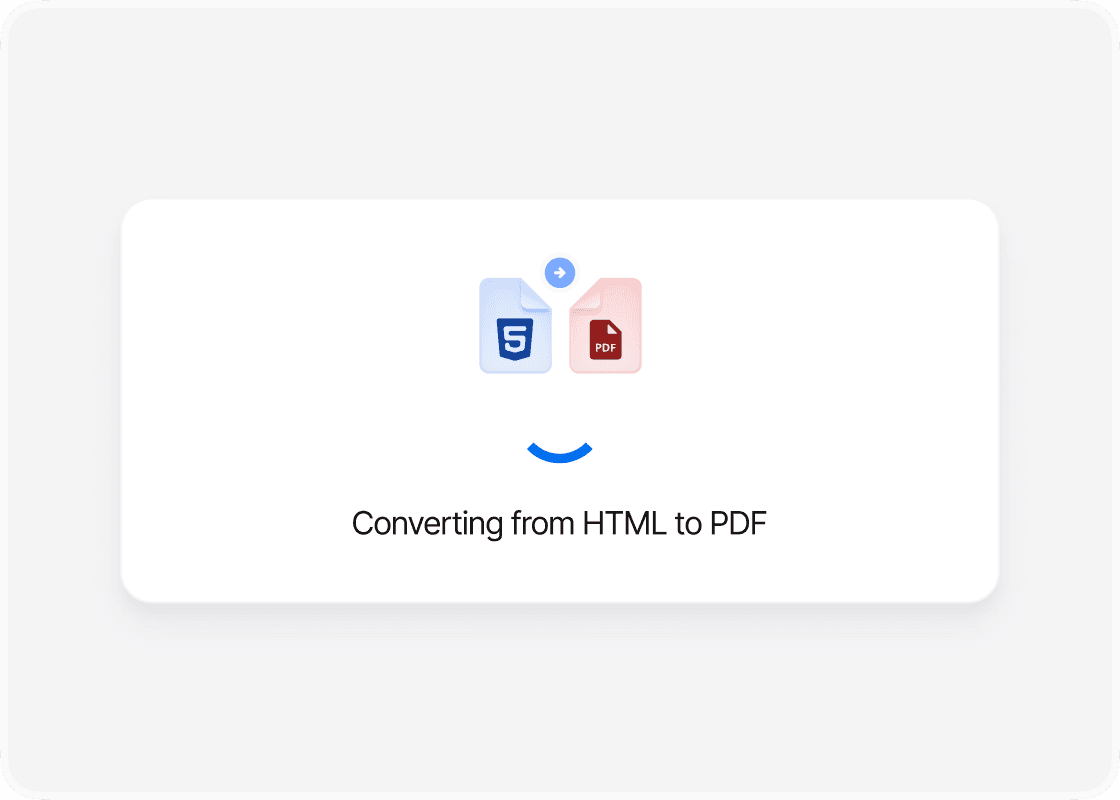Viewport: 1120px width, 800px height.
Task: Click the word "PDF" in the status message
Action: [738, 524]
